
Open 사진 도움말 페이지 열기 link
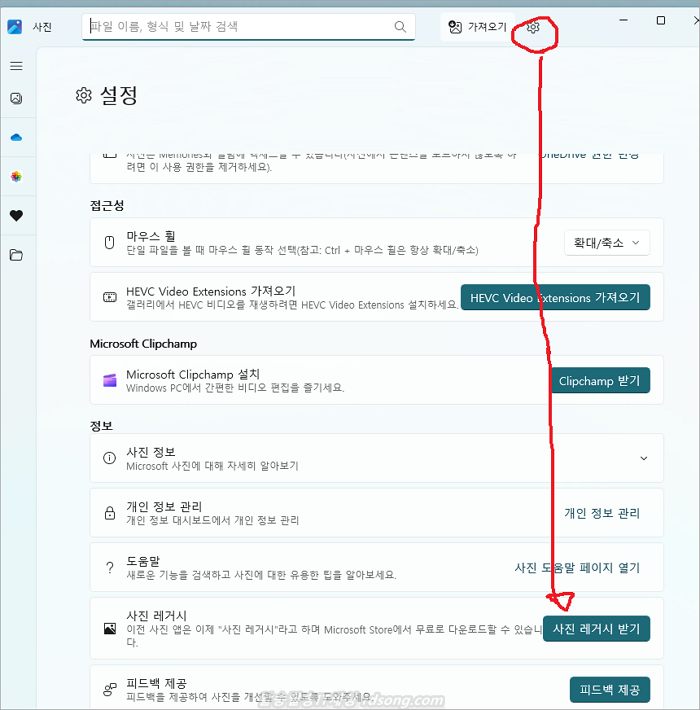[576, 567]
